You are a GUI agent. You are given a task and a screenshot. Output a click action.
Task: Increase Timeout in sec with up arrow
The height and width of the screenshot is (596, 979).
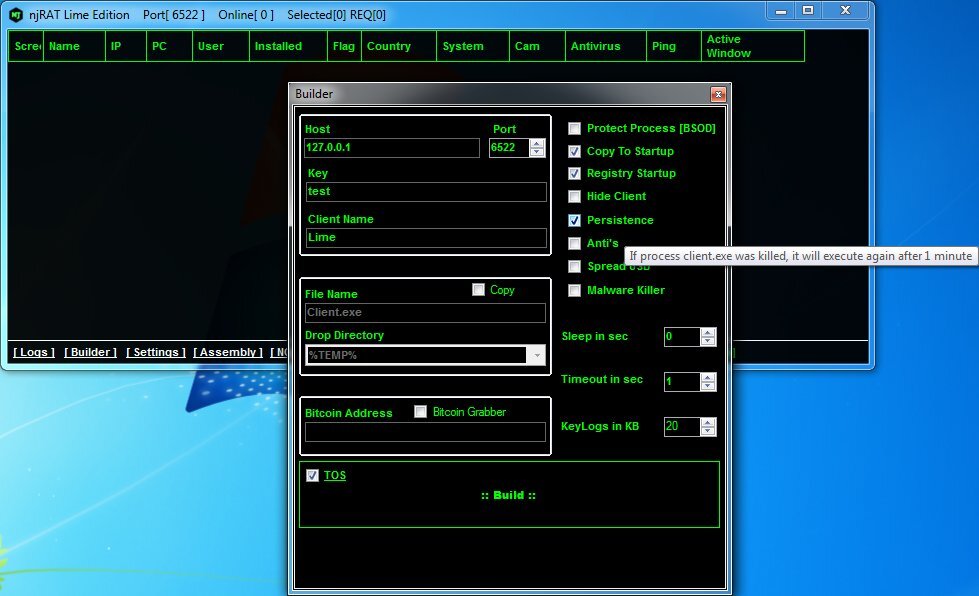pos(708,378)
